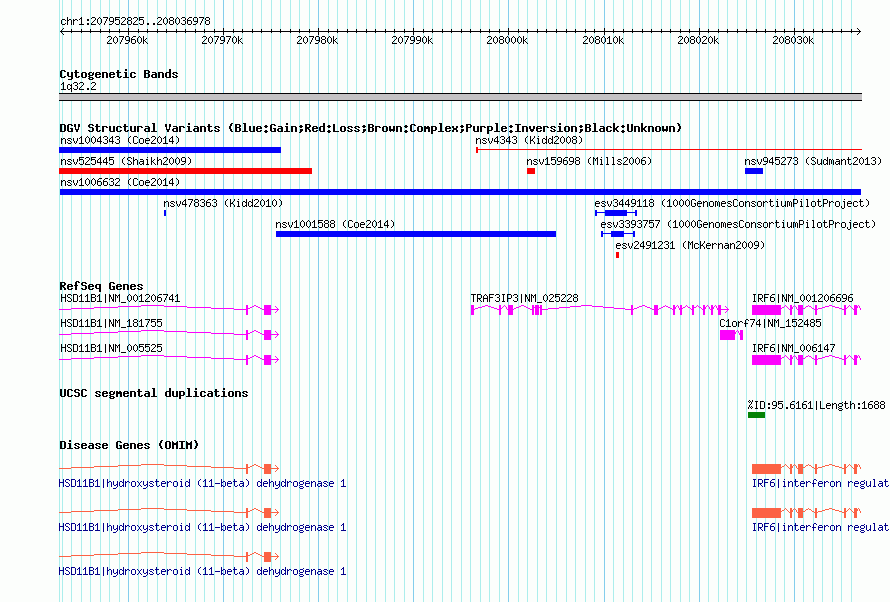890x602 pixels.
Task: Click the first OMIM IRF6 orange gene glyph
Action: click(x=807, y=468)
